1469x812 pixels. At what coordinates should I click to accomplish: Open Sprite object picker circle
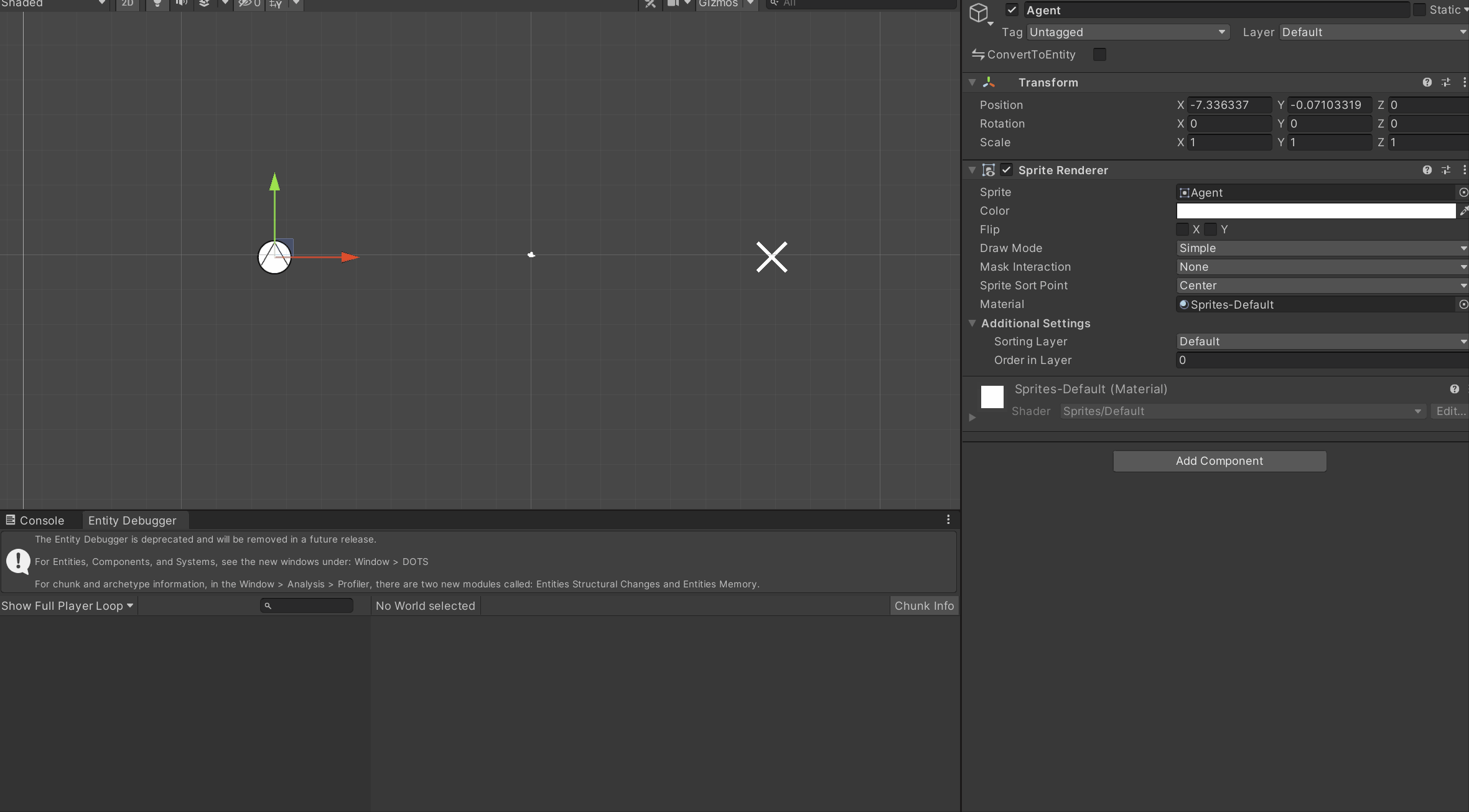click(1463, 192)
